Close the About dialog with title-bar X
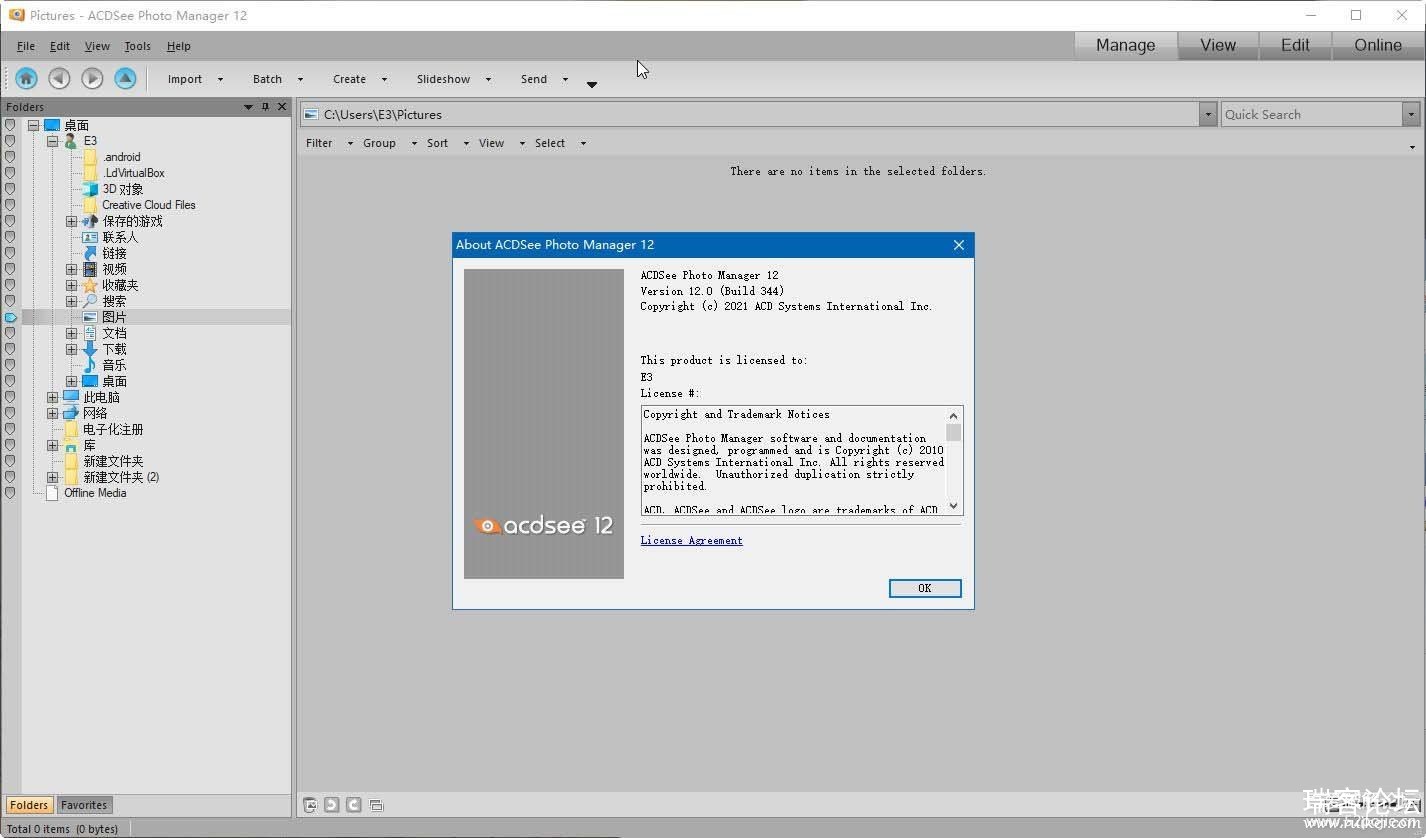Screen dimensions: 1426x838 [x=958, y=245]
